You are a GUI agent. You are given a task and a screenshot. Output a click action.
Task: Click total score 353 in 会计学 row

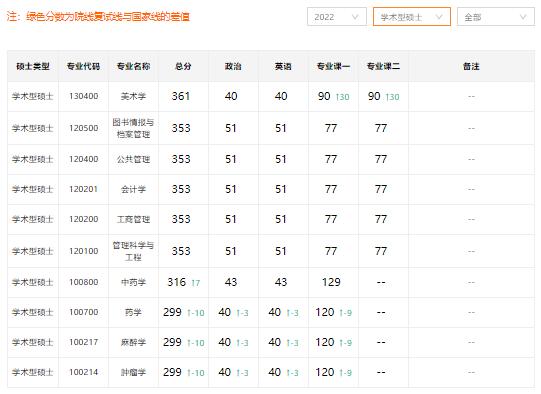(x=181, y=189)
